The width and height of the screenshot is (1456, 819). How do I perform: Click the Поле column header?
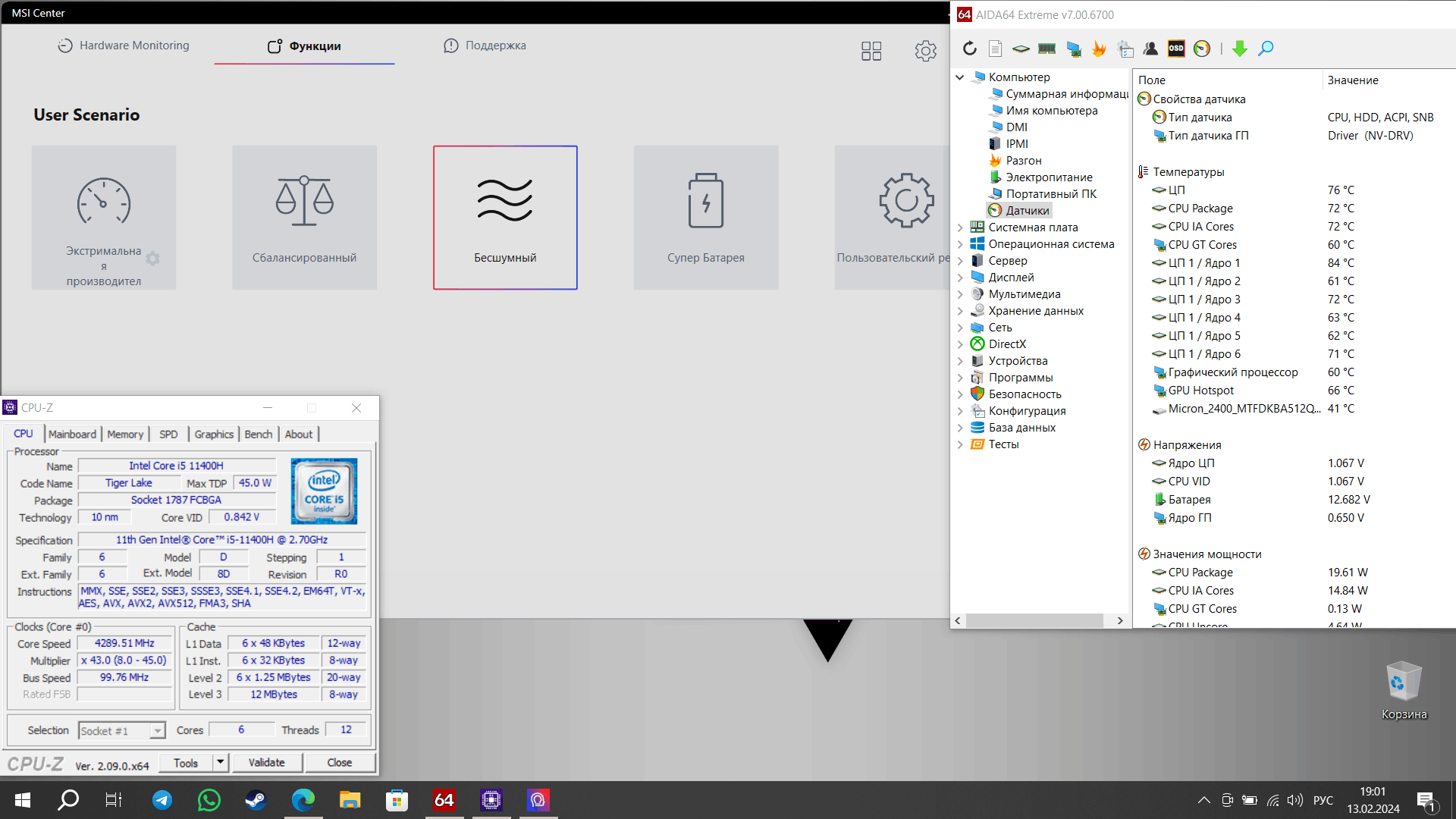pos(1227,80)
